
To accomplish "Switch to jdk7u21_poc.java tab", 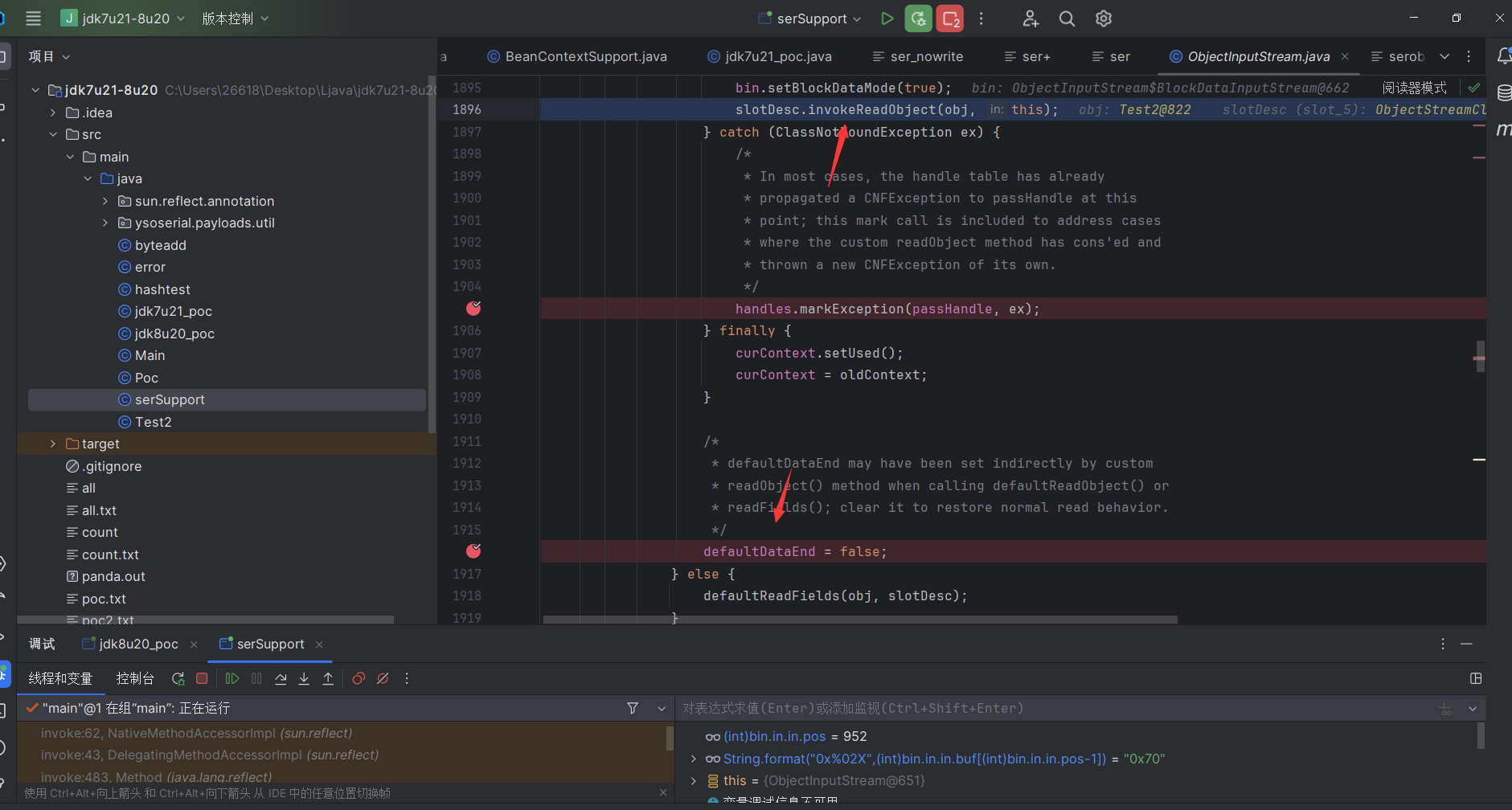I will [x=769, y=56].
